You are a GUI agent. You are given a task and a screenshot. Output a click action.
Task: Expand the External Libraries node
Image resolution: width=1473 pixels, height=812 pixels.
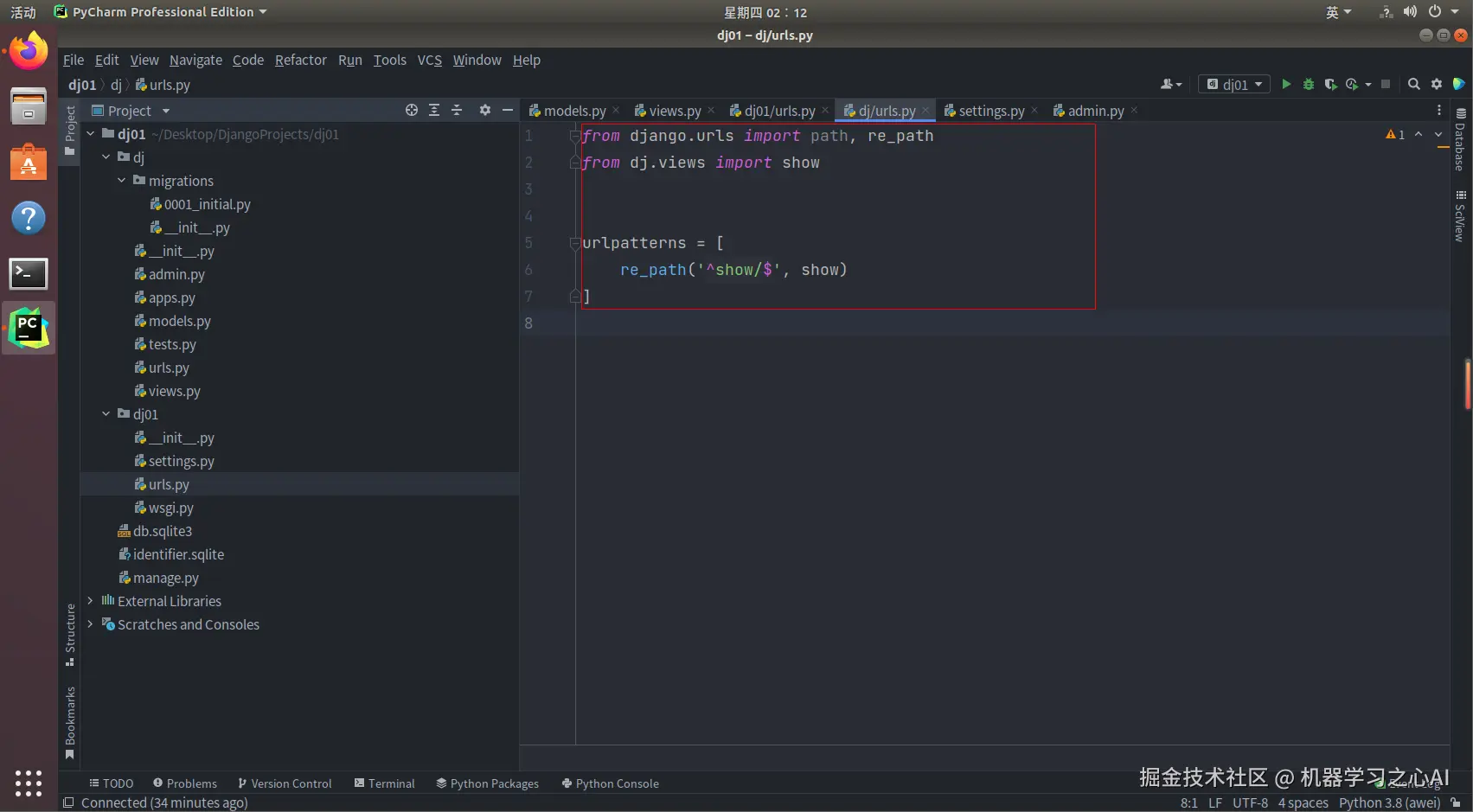[90, 601]
